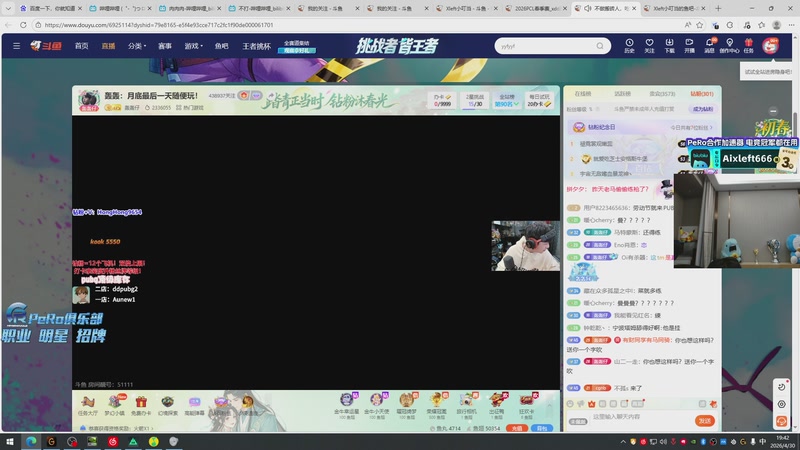Viewport: 800px width, 450px height.
Task: Open the hamburger menu beside Douyu logo
Action: coord(16,46)
